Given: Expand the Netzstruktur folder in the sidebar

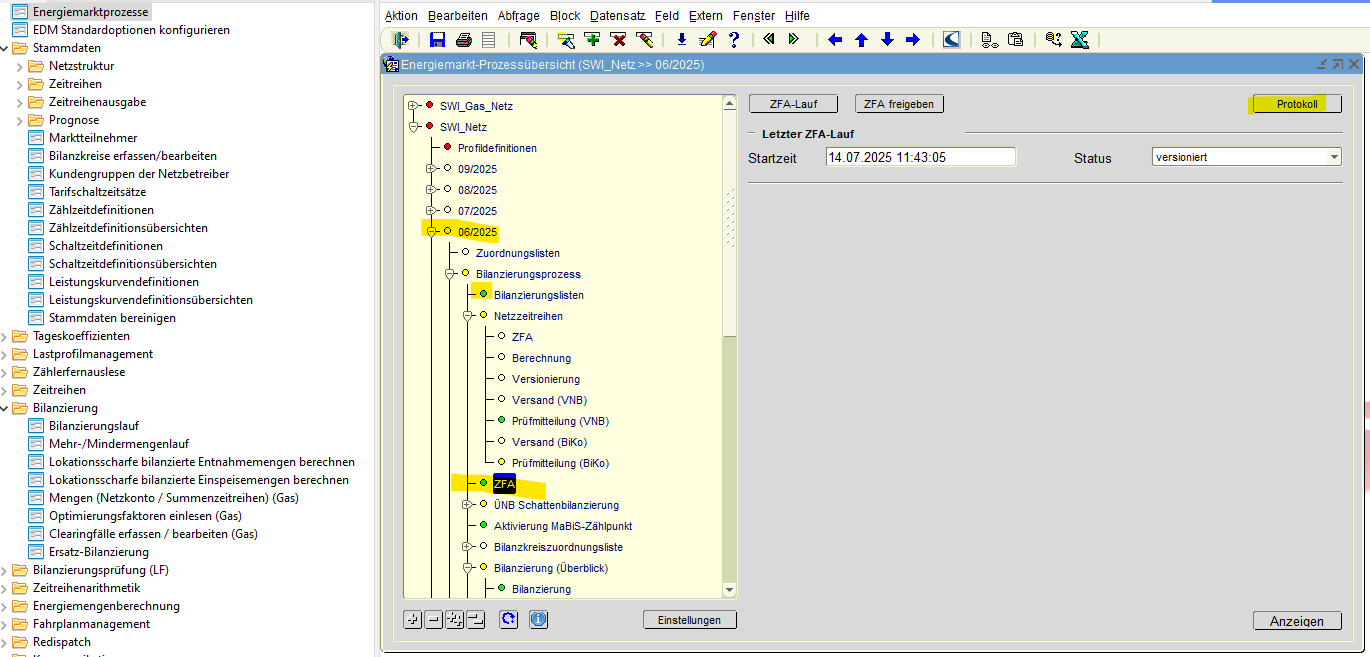Looking at the screenshot, I should tap(20, 66).
